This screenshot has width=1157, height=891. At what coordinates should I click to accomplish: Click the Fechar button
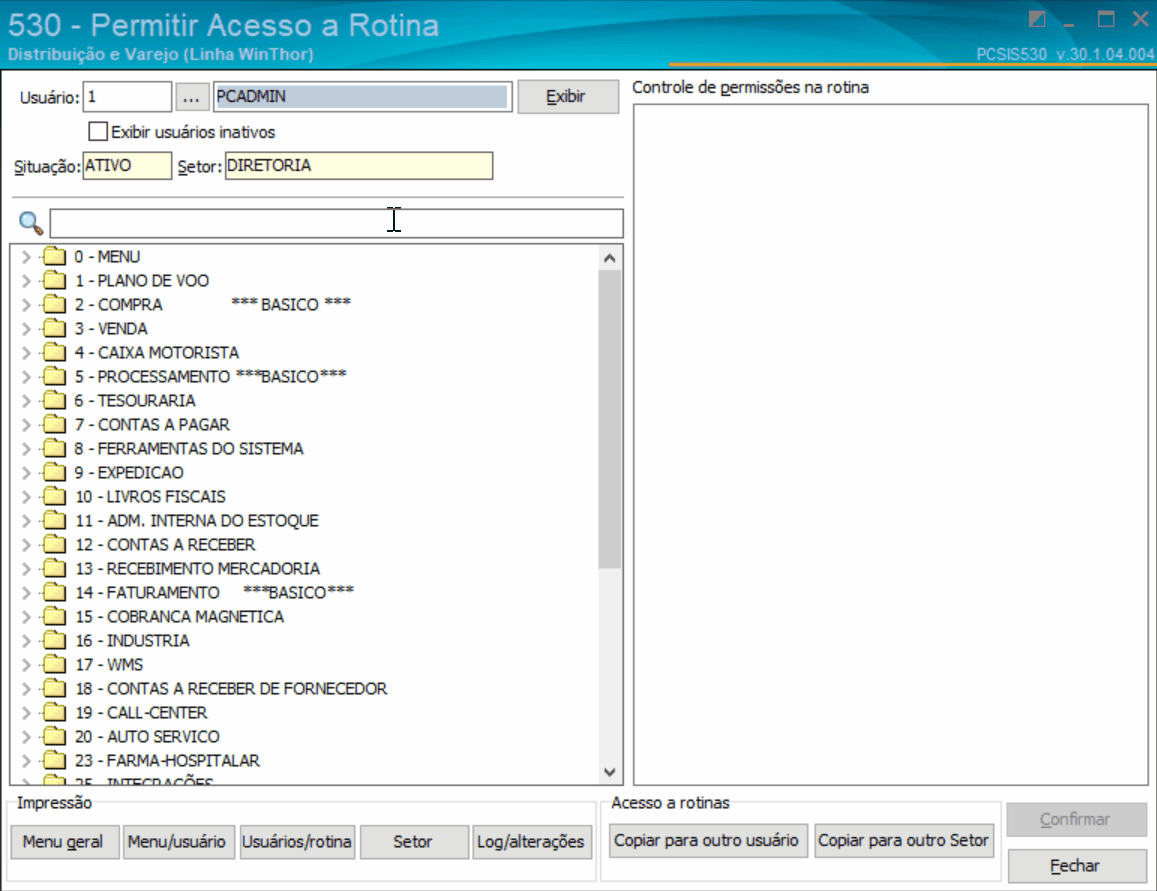pyautogui.click(x=1076, y=866)
